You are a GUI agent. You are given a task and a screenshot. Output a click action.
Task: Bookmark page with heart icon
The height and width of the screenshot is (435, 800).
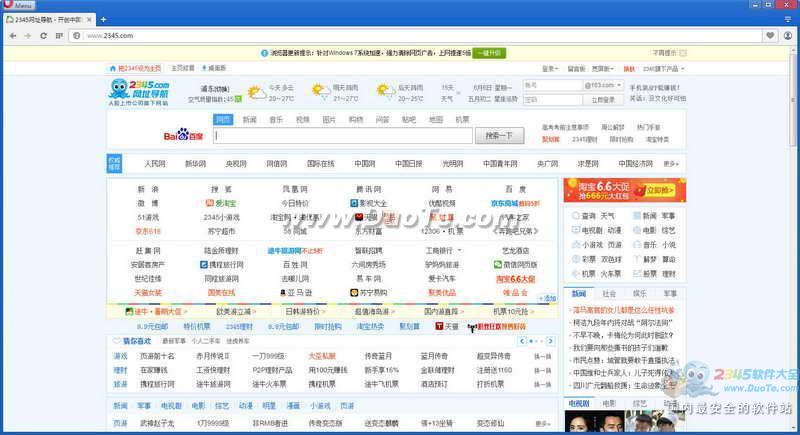coord(770,36)
